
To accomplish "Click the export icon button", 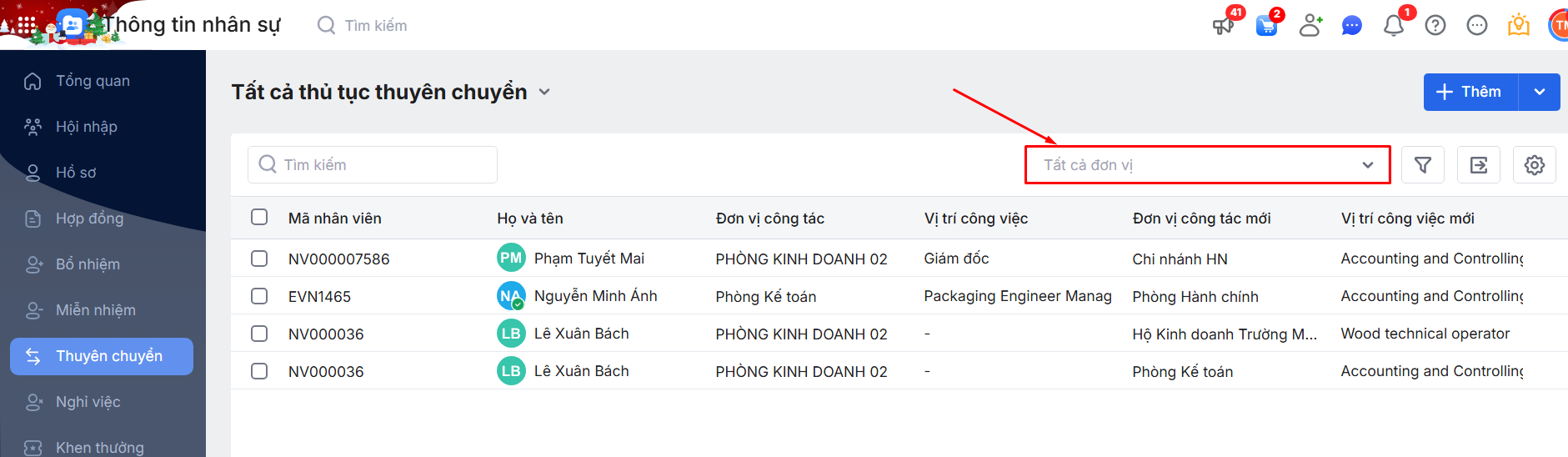I will tap(1479, 165).
